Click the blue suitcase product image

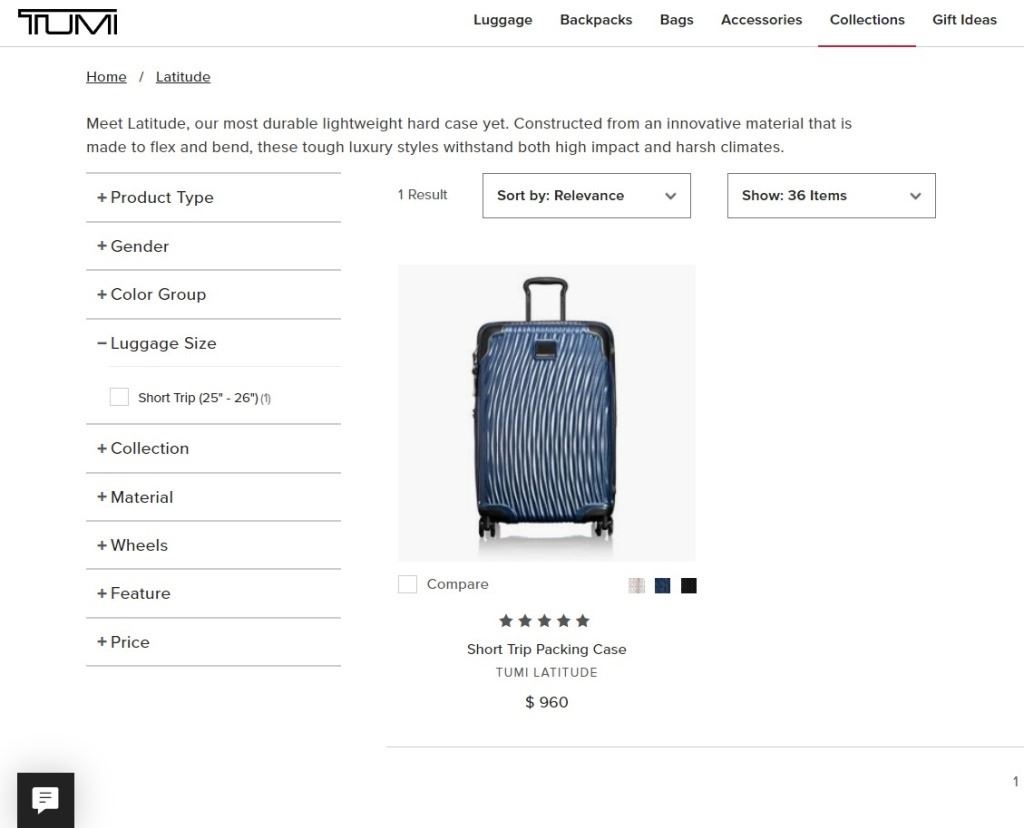coord(546,412)
